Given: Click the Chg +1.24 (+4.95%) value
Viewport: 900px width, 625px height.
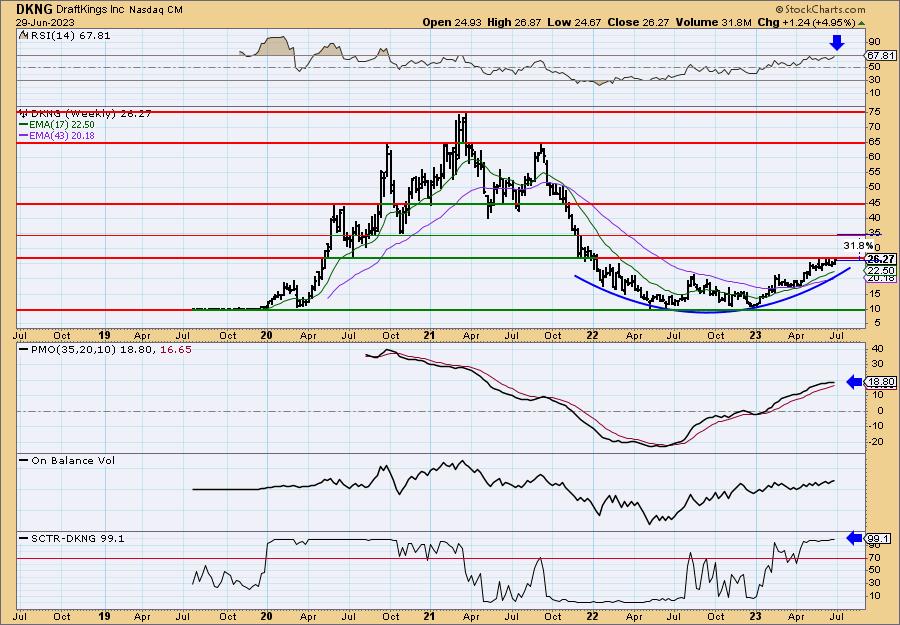Looking at the screenshot, I should 805,22.
